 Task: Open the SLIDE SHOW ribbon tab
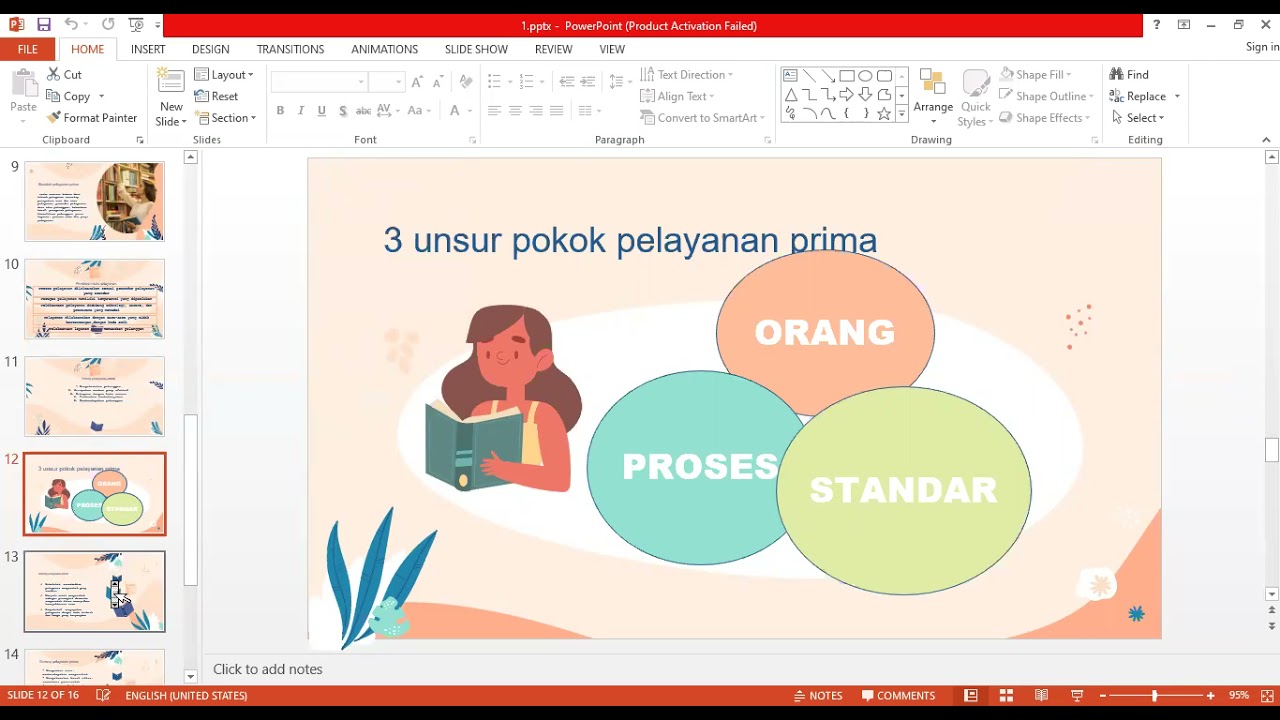pyautogui.click(x=476, y=49)
